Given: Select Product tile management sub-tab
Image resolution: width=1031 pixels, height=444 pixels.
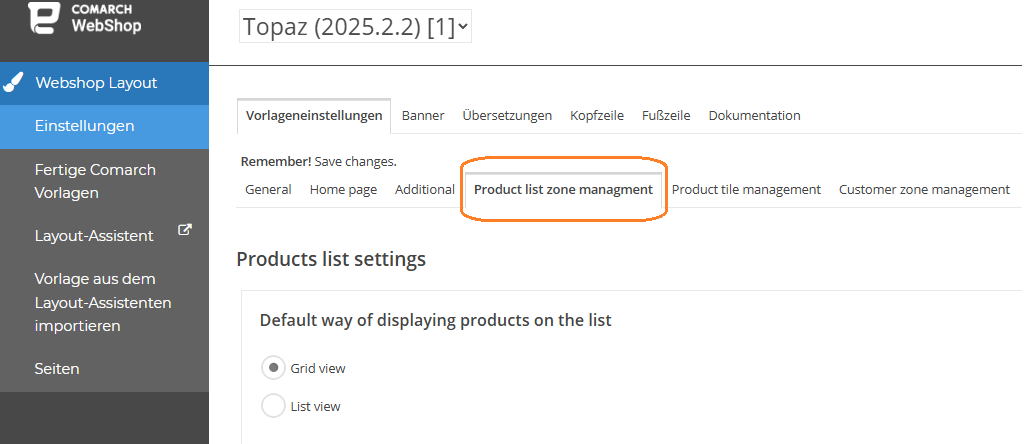Looking at the screenshot, I should [746, 189].
